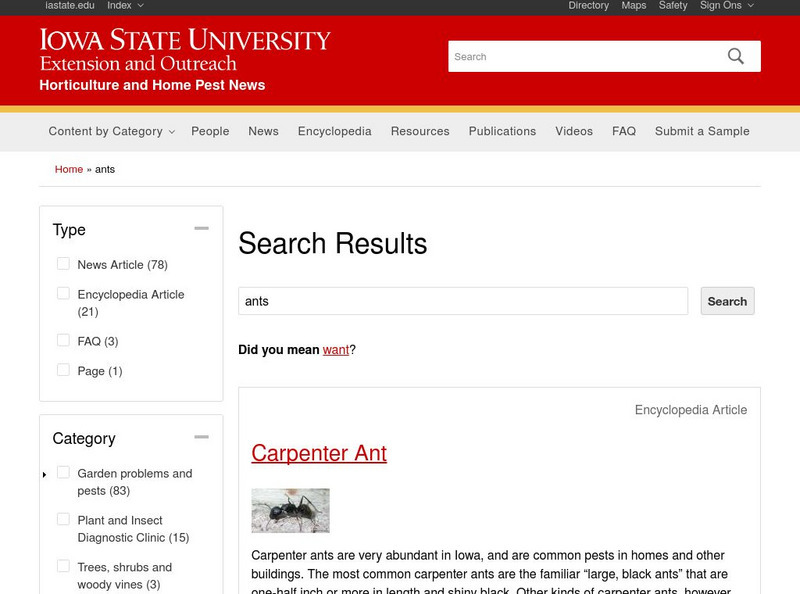Open Maps from the top bar
Viewport: 800px width, 594px height.
point(632,5)
